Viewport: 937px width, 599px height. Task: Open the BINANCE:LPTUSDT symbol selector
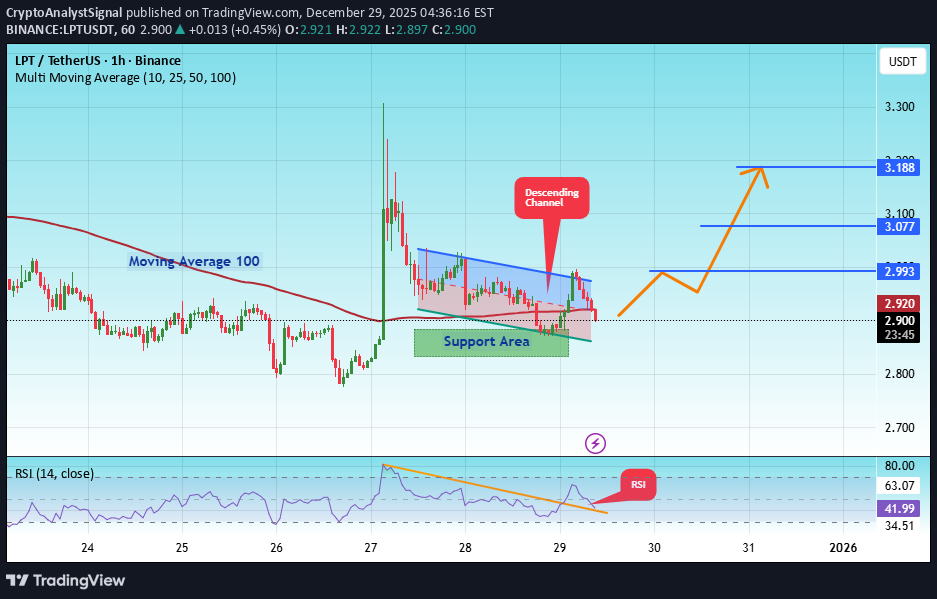[x=62, y=30]
